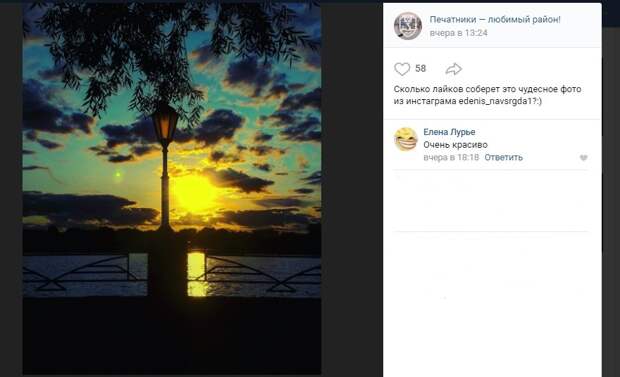Click dark gap between photo and comments panel

352,190
